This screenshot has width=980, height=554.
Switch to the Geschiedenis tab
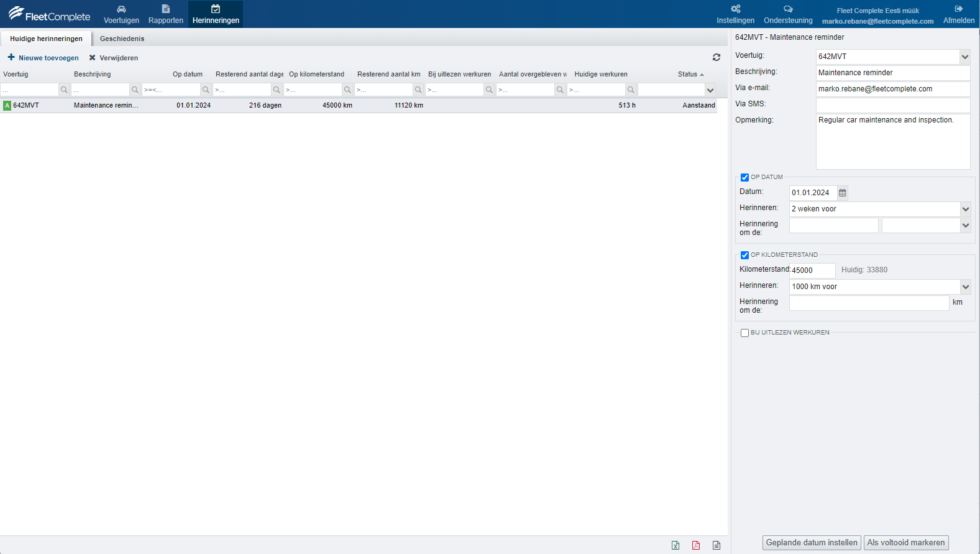122,38
